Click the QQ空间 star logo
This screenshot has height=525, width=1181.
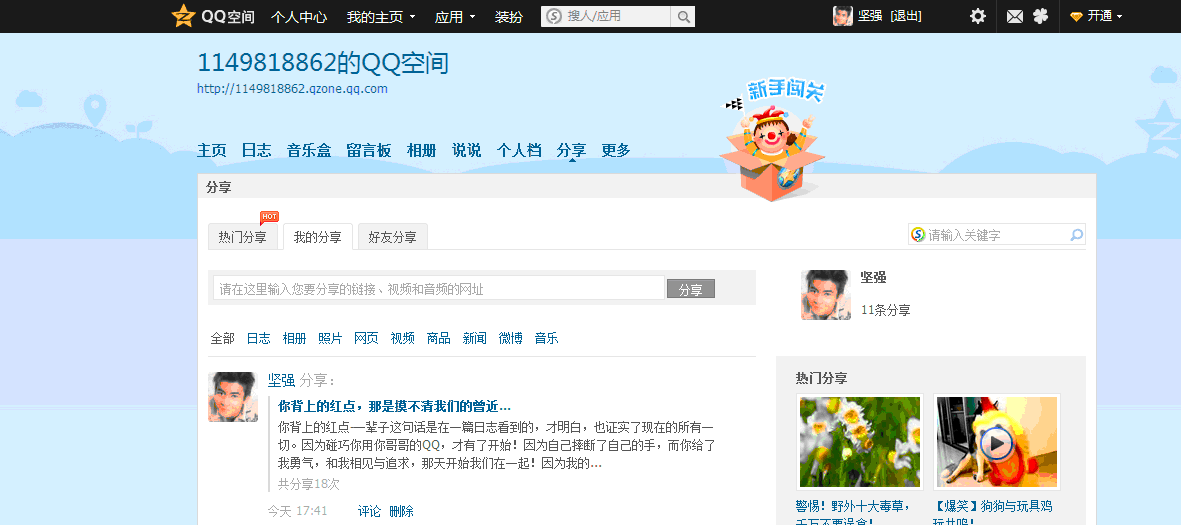pyautogui.click(x=183, y=16)
